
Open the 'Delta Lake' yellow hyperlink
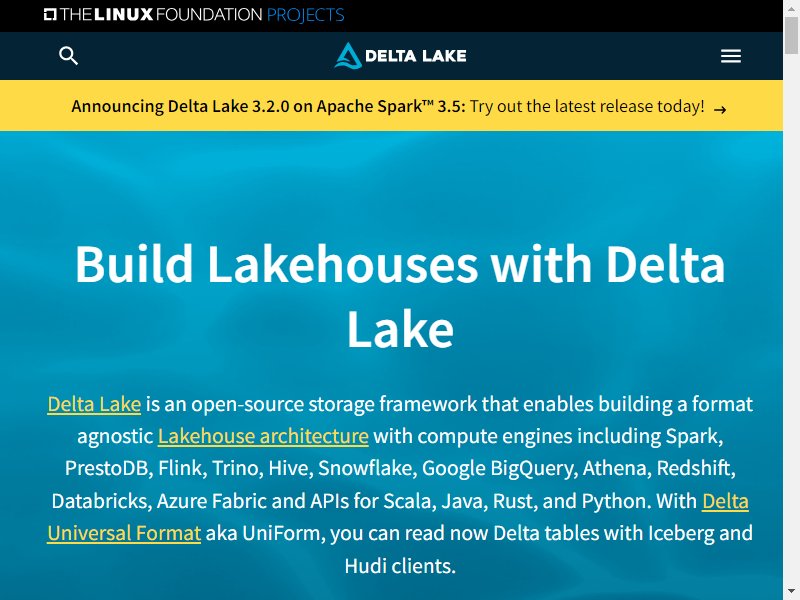pyautogui.click(x=94, y=404)
